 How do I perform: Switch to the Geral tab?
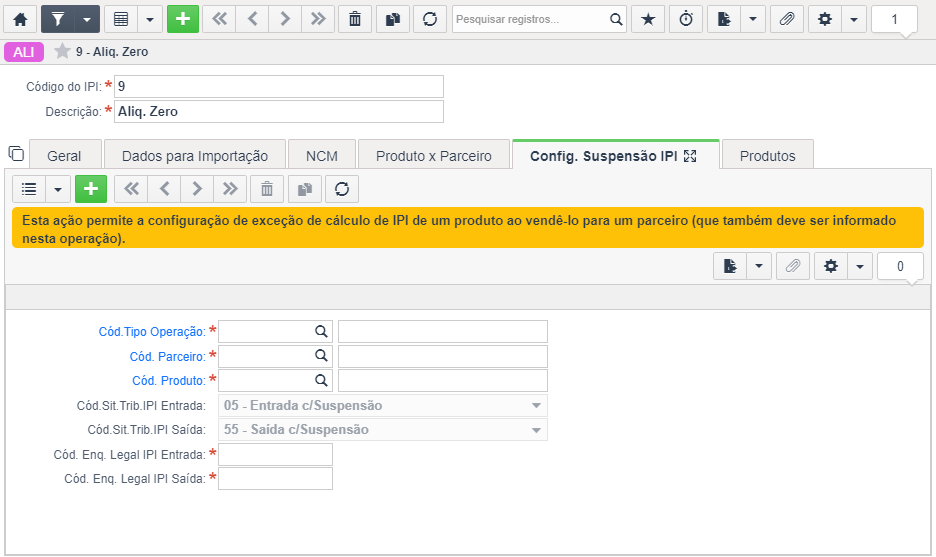coord(64,156)
